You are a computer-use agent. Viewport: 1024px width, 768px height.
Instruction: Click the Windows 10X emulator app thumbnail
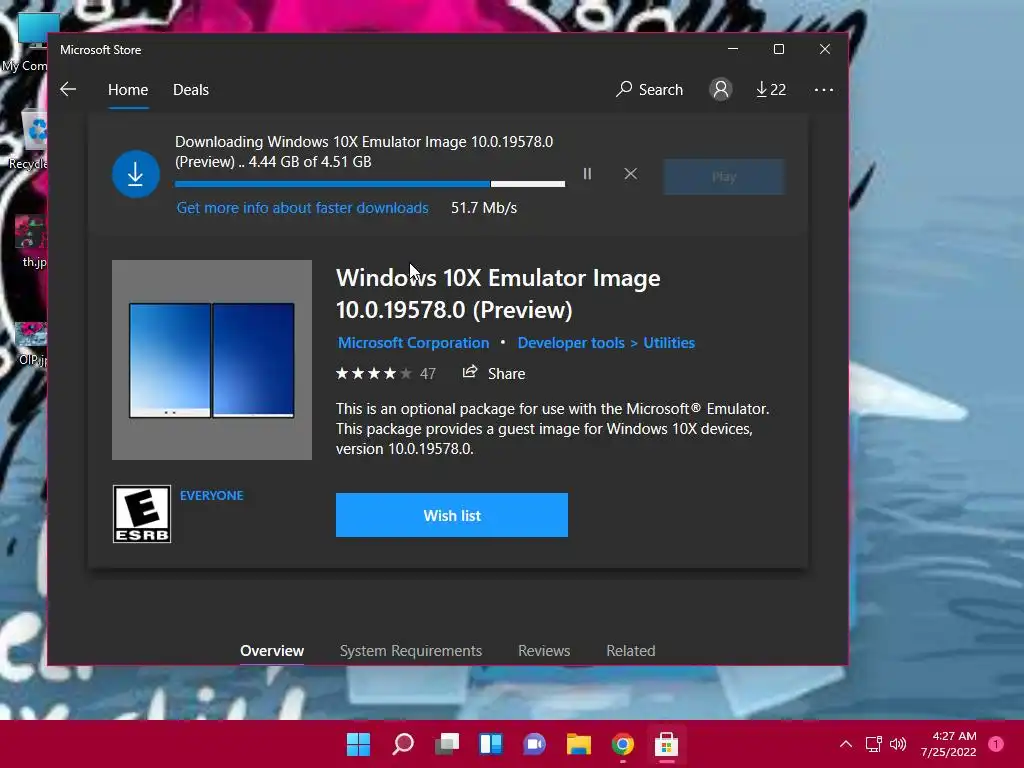coord(212,360)
